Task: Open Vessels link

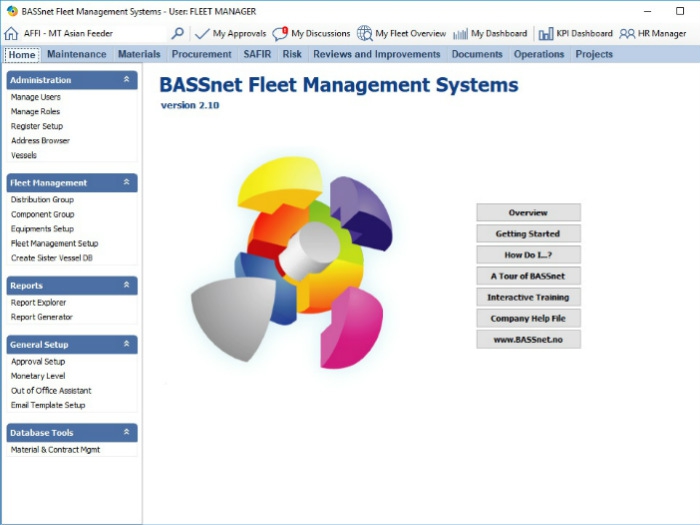Action: [x=24, y=155]
